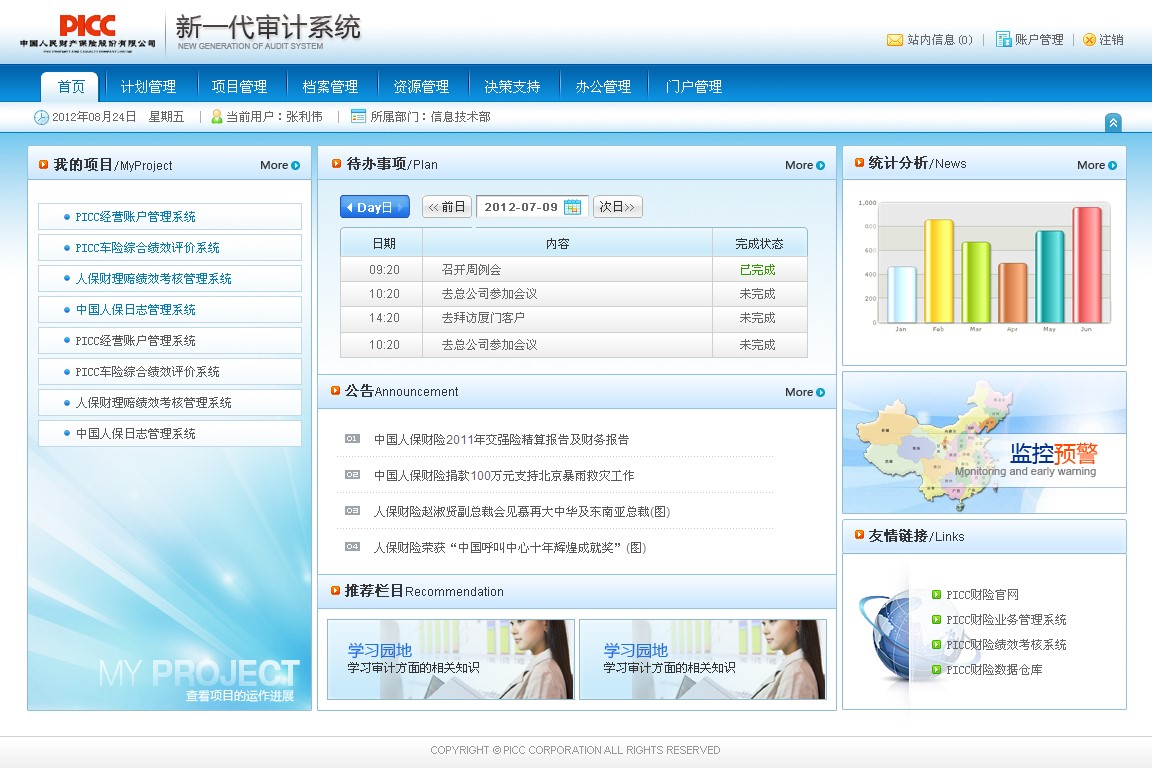1152x768 pixels.
Task: Click 查看项目的运作进展 in MY PROJECT banner
Action: (240, 696)
